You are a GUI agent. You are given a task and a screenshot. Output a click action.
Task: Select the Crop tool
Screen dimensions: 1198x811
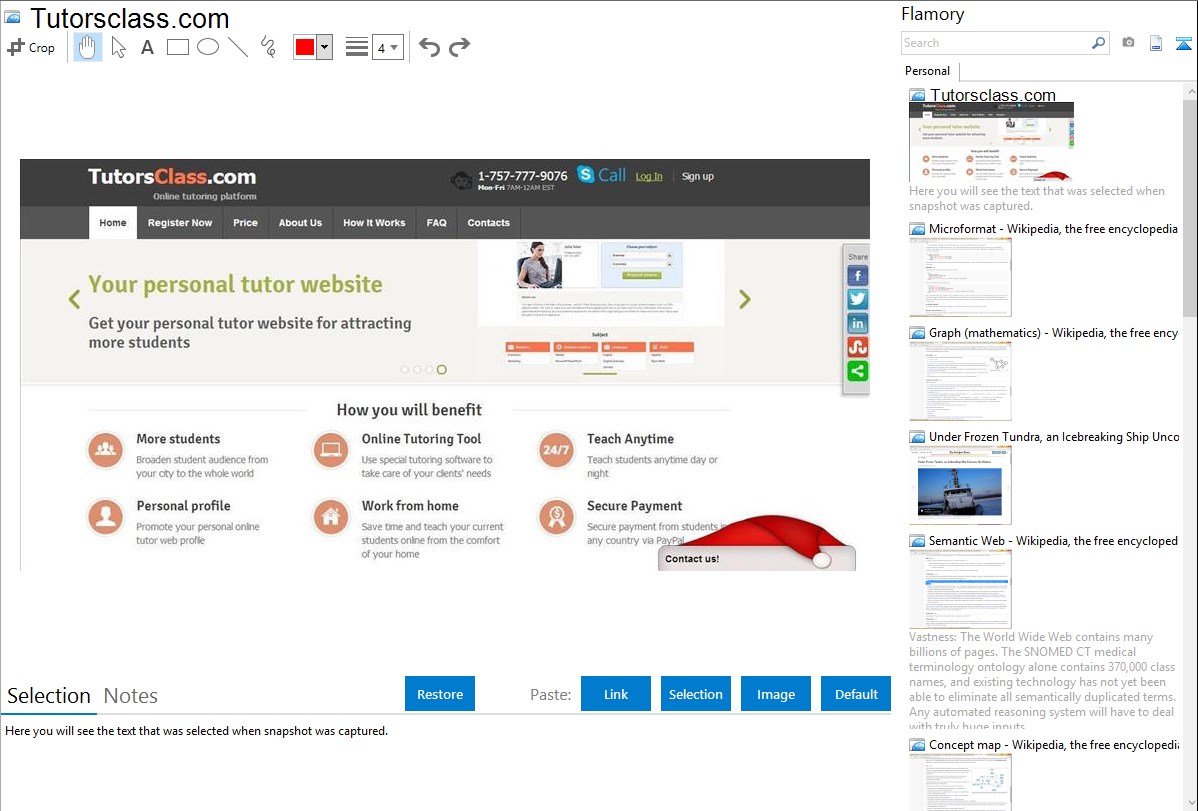[x=31, y=47]
